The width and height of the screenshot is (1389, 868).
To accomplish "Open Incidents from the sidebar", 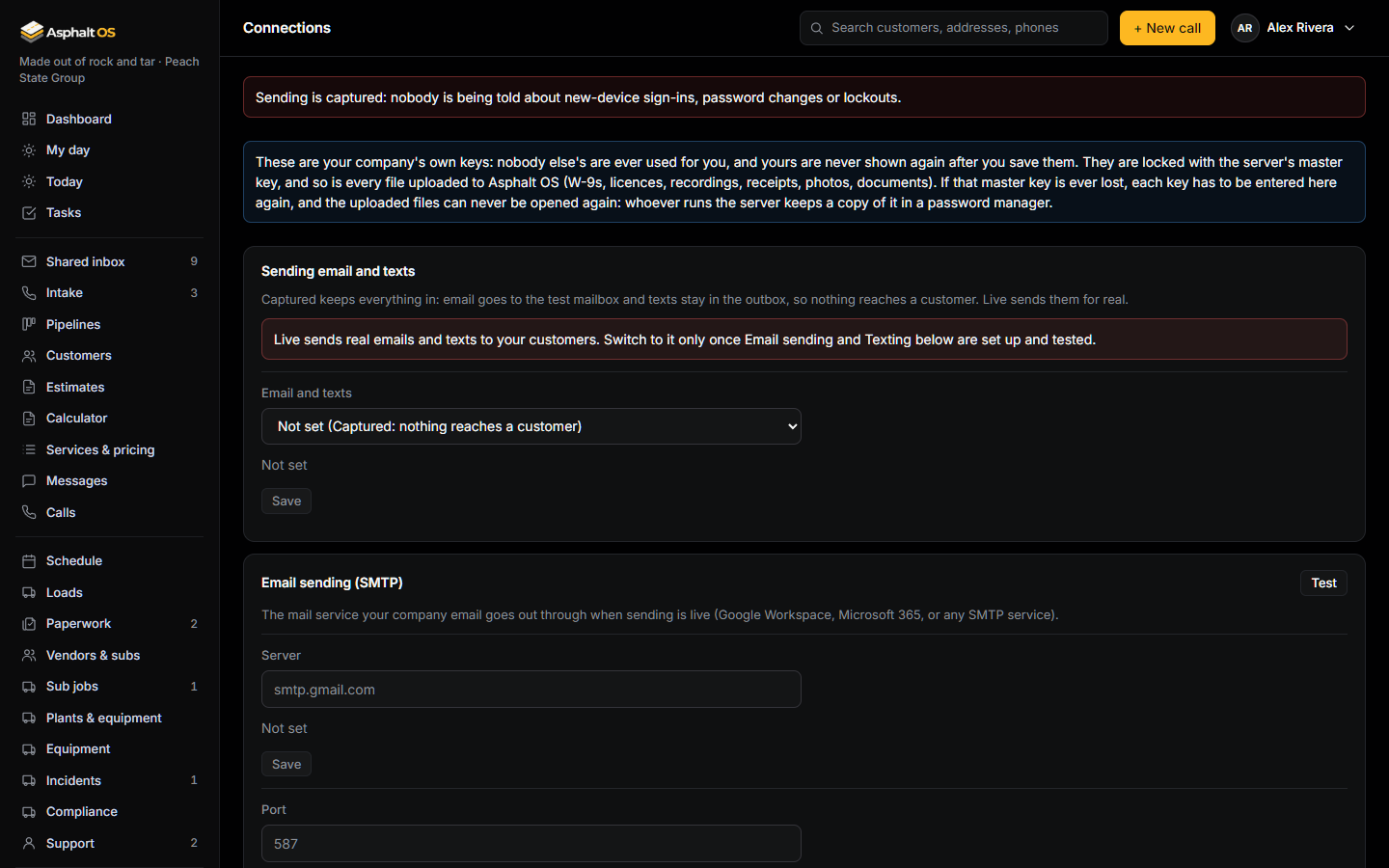I will (109, 780).
